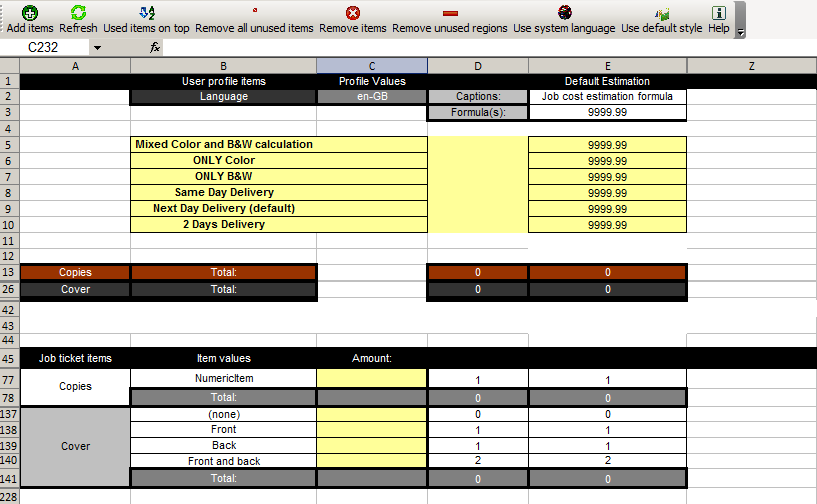
Task: Click the yellow NumericItem amount cell
Action: 372,379
